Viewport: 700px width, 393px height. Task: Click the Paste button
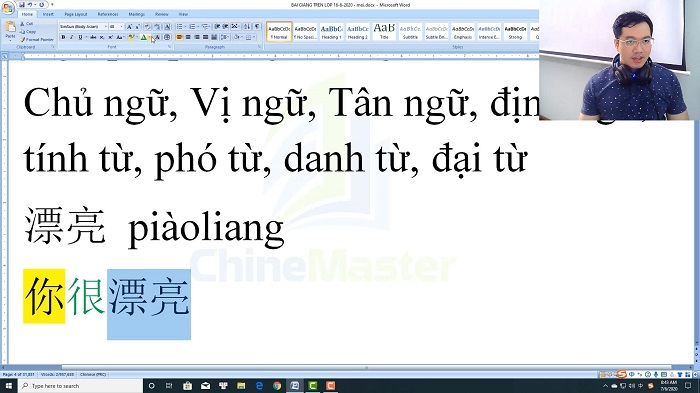tap(10, 28)
